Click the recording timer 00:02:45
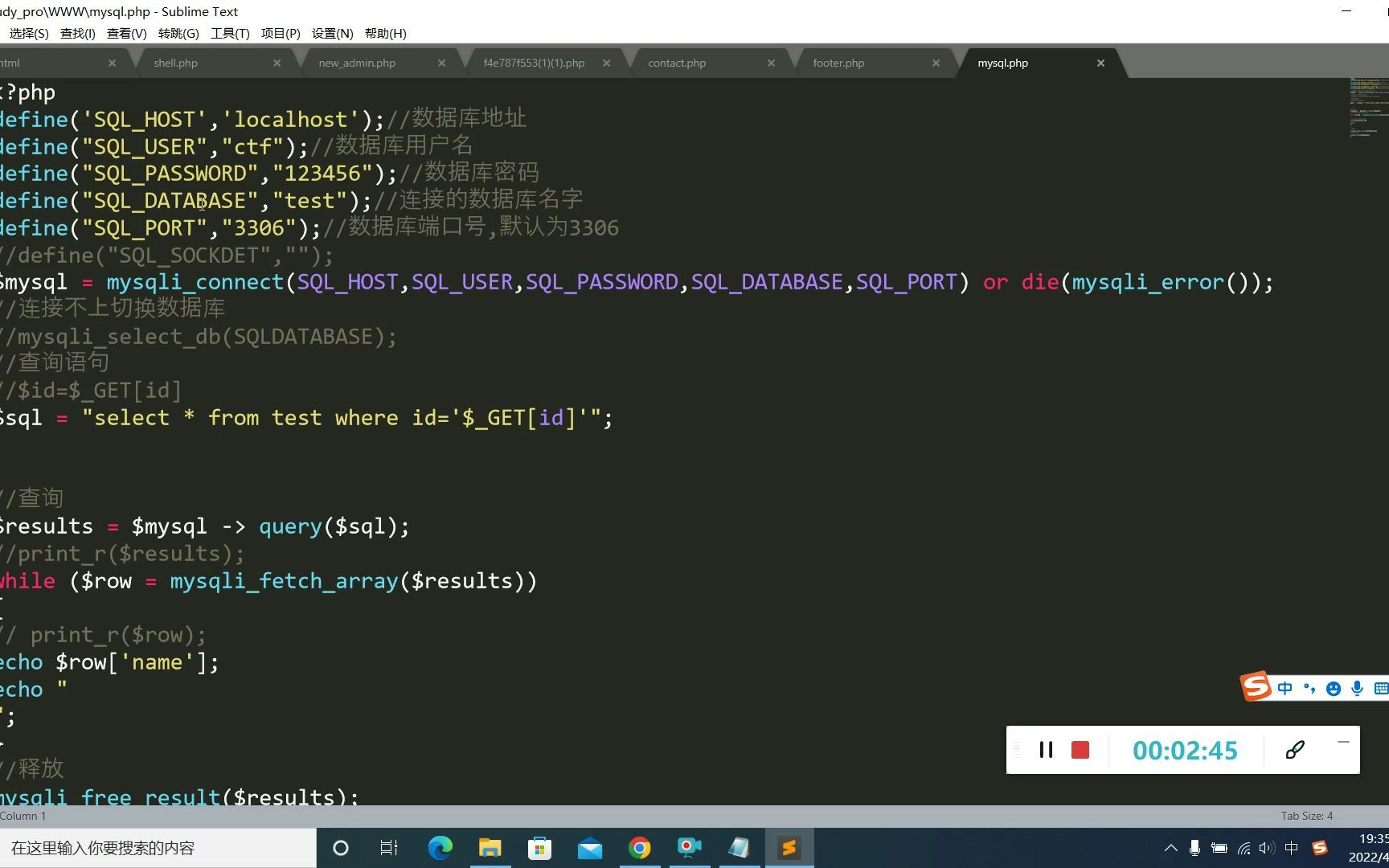The width and height of the screenshot is (1389, 868). [1185, 750]
